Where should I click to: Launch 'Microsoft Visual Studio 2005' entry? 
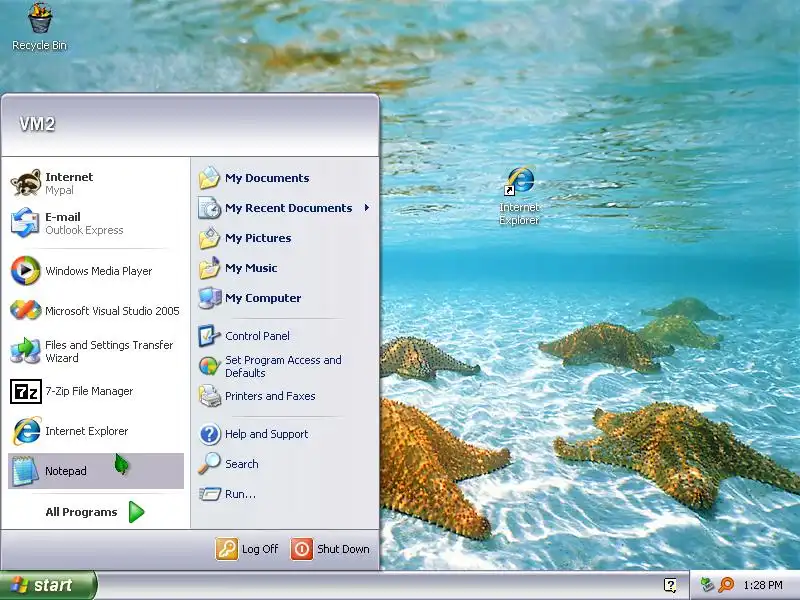point(96,311)
